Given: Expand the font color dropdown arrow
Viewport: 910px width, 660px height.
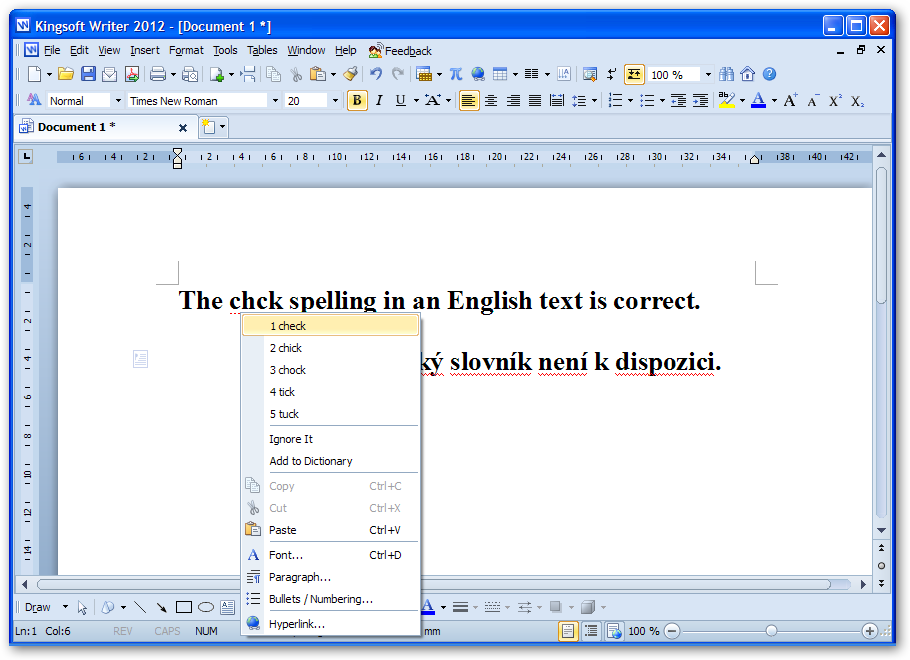Looking at the screenshot, I should coord(774,101).
